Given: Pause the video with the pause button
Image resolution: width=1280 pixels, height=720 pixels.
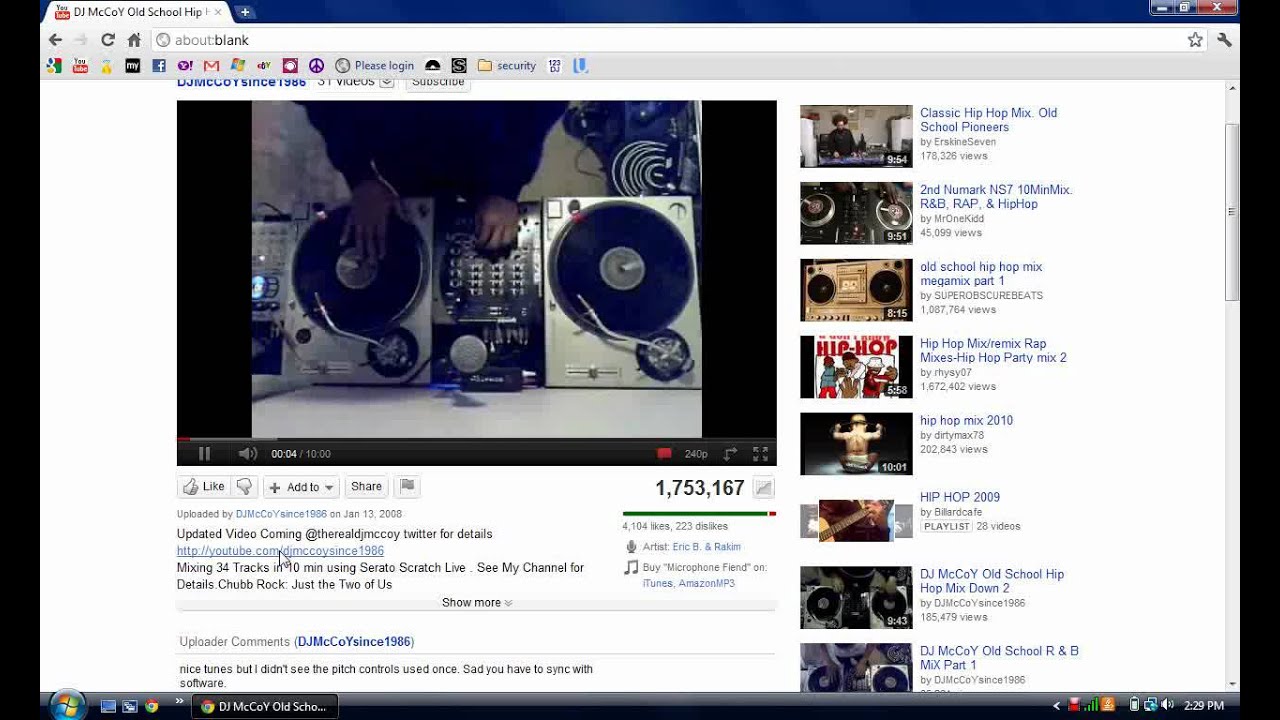Looking at the screenshot, I should coord(204,454).
